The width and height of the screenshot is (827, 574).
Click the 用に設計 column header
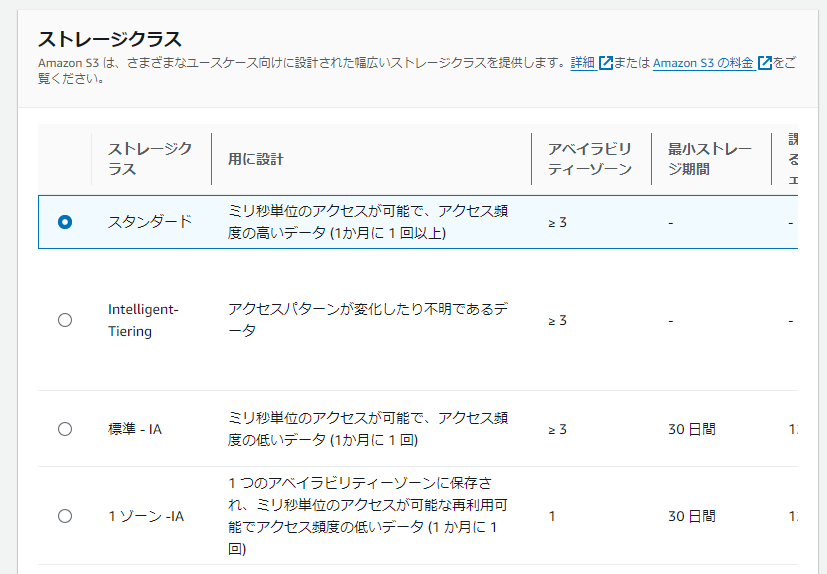(x=256, y=159)
